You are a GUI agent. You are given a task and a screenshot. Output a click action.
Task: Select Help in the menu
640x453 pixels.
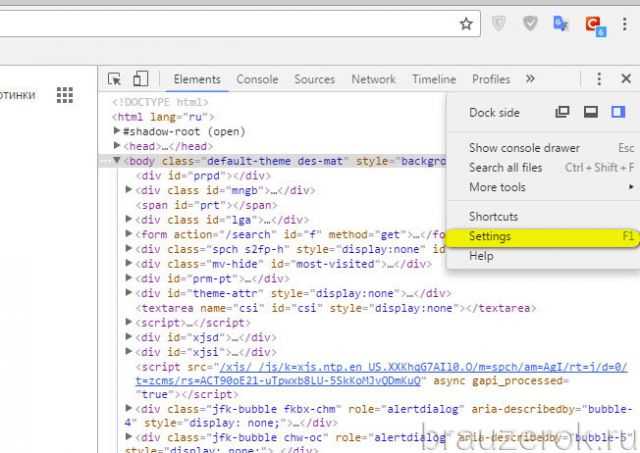point(544,256)
